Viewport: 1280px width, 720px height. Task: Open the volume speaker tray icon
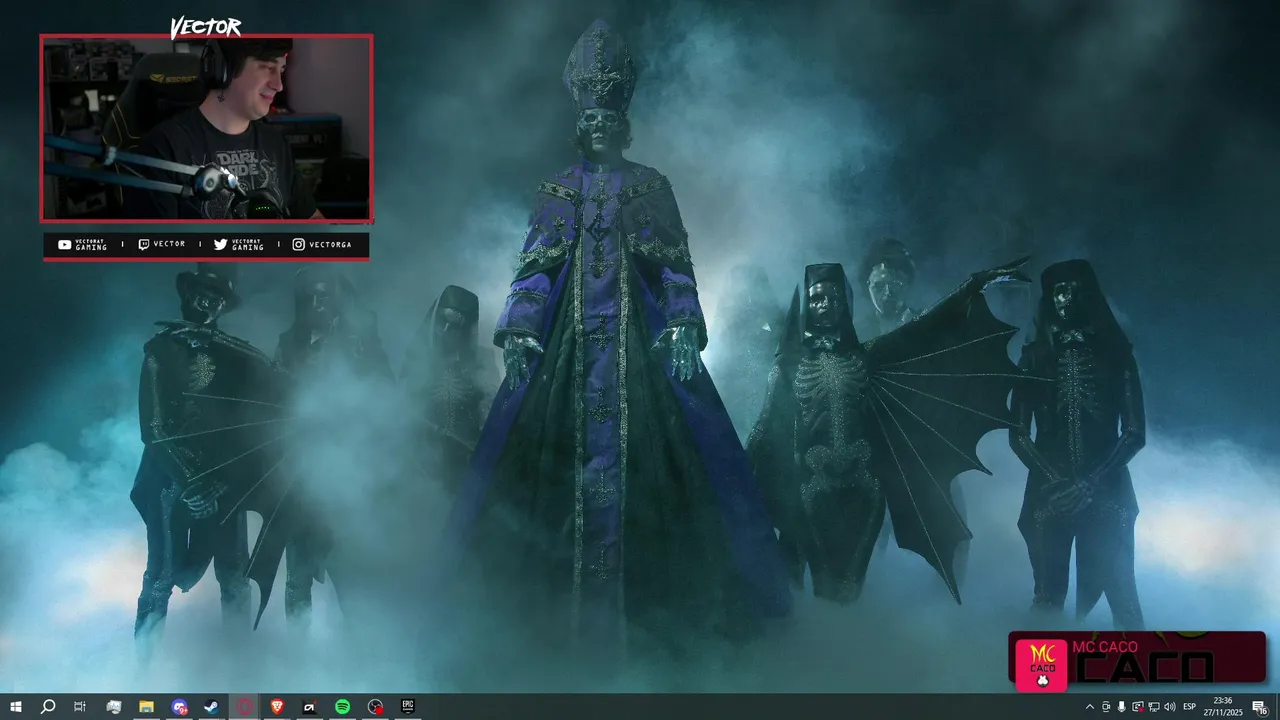[1170, 707]
